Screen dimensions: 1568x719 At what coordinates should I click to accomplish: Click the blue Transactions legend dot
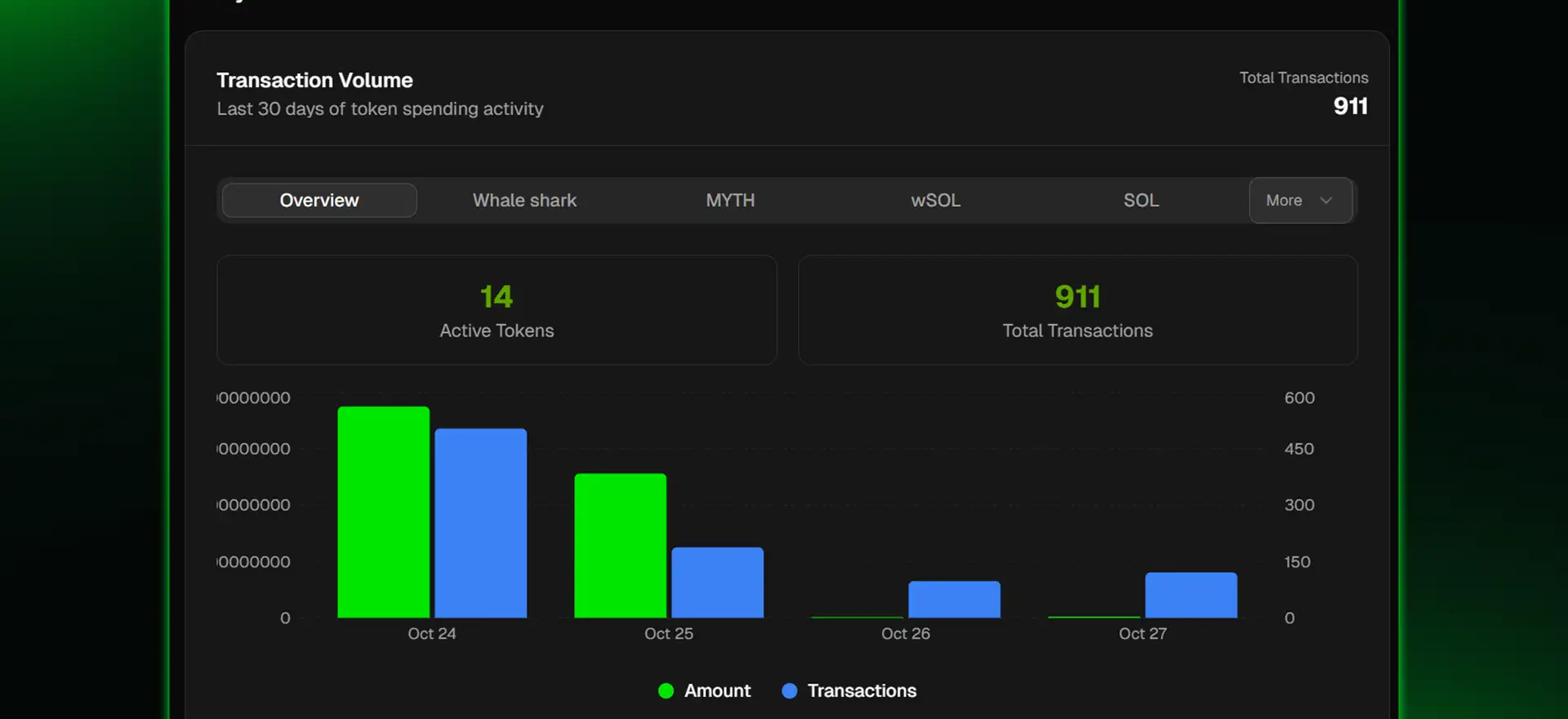click(x=789, y=690)
